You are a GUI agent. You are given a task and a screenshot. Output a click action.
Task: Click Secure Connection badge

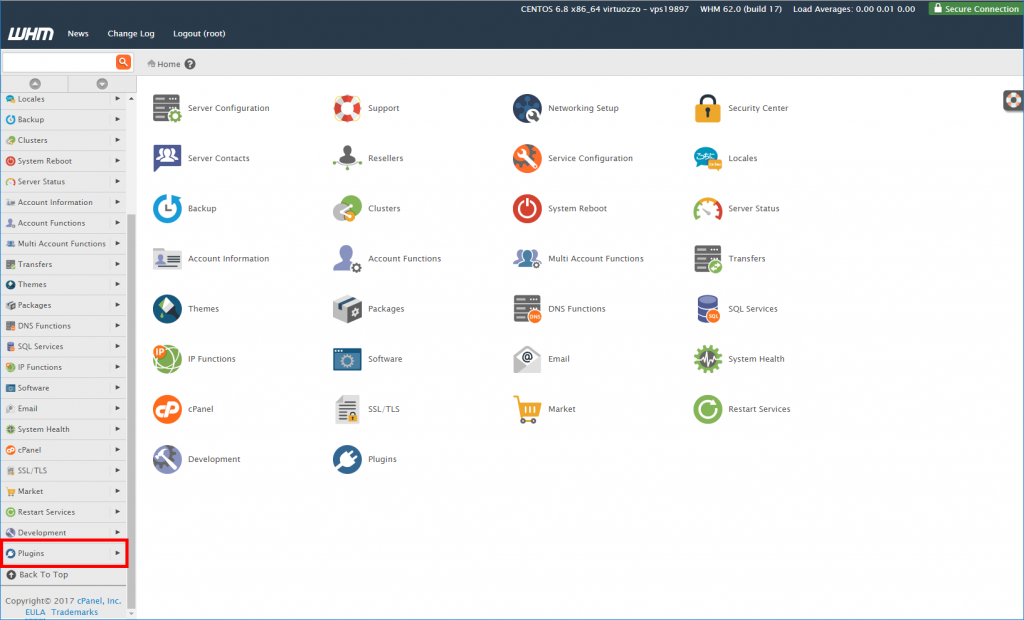(x=976, y=8)
